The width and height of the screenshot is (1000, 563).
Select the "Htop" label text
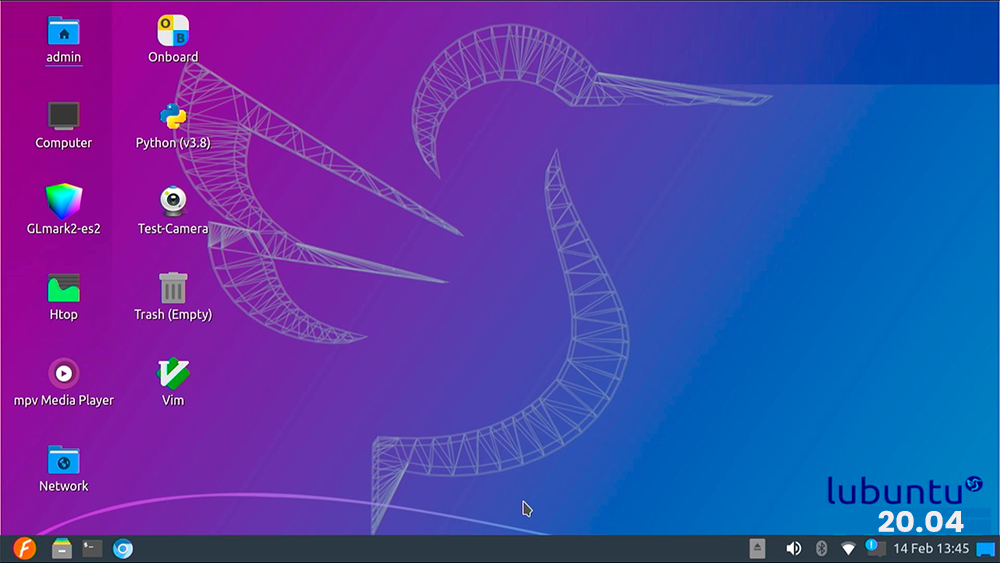pyautogui.click(x=64, y=314)
